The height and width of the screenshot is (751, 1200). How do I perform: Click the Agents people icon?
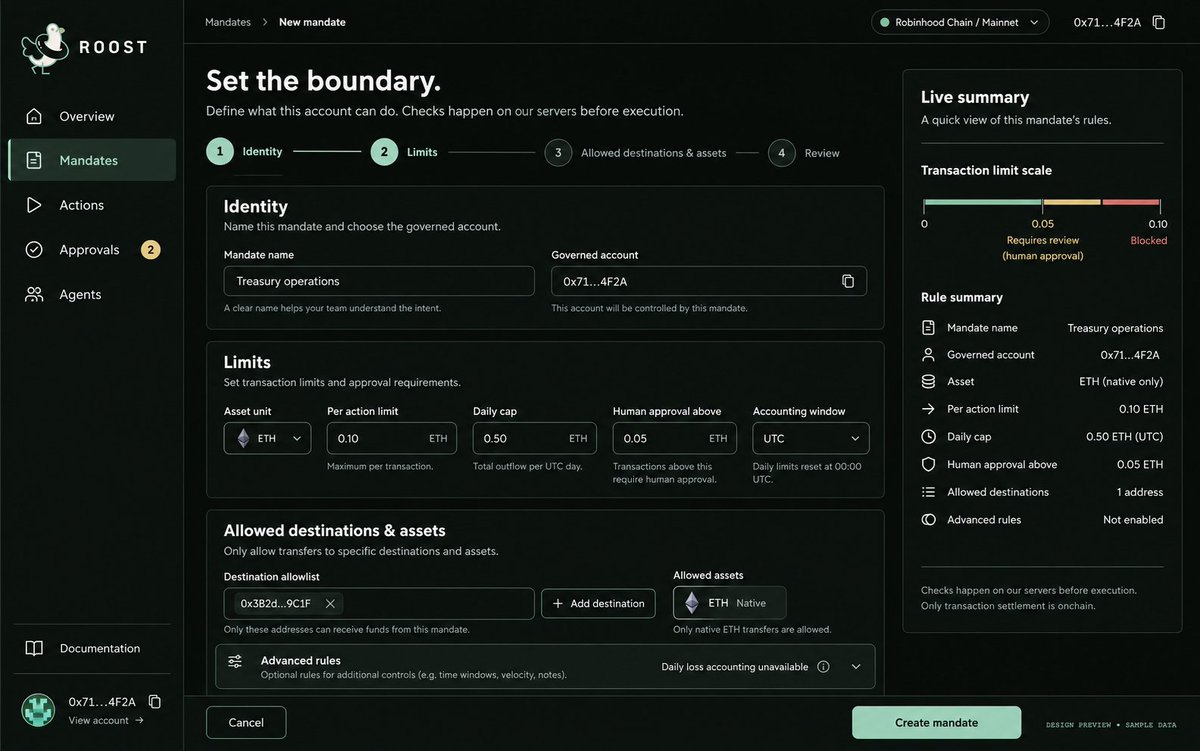pos(34,294)
